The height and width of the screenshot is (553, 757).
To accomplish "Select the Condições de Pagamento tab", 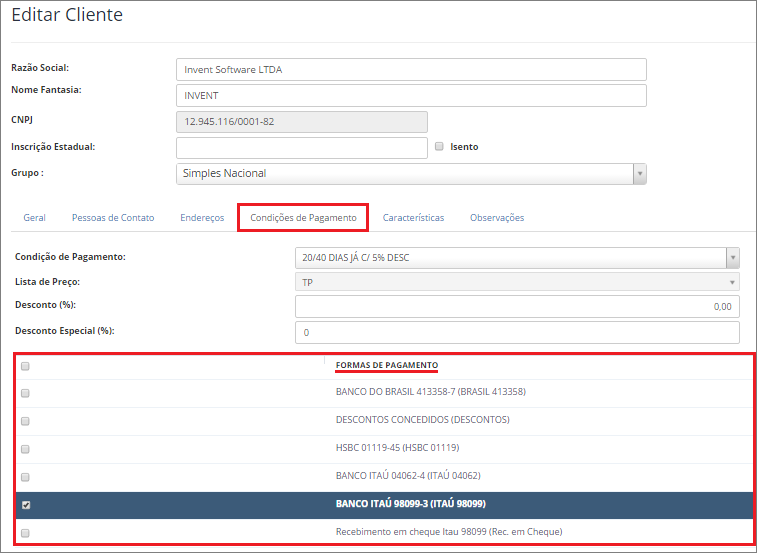I will click(x=303, y=218).
